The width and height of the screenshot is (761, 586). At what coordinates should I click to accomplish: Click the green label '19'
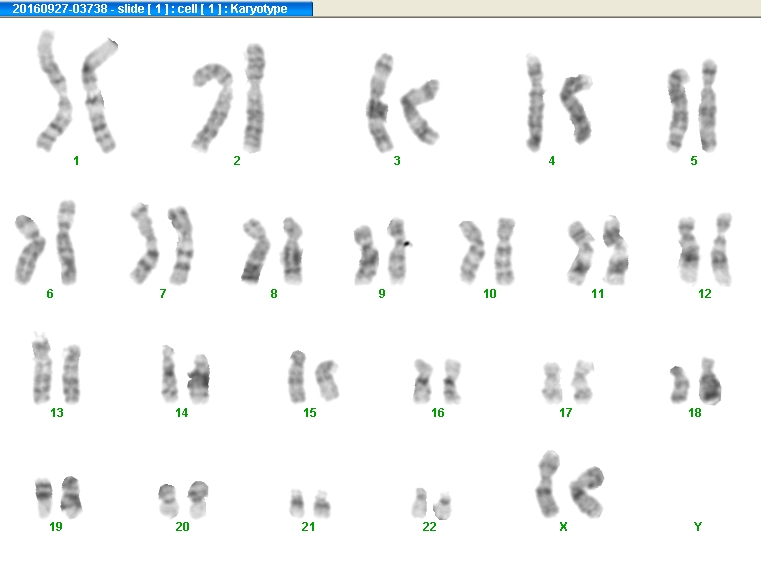56,527
